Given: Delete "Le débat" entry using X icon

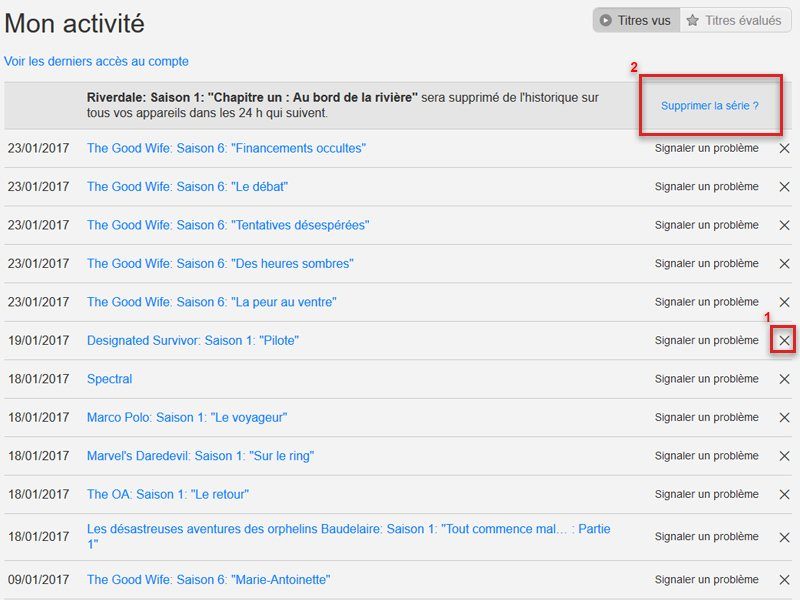Looking at the screenshot, I should (x=784, y=187).
